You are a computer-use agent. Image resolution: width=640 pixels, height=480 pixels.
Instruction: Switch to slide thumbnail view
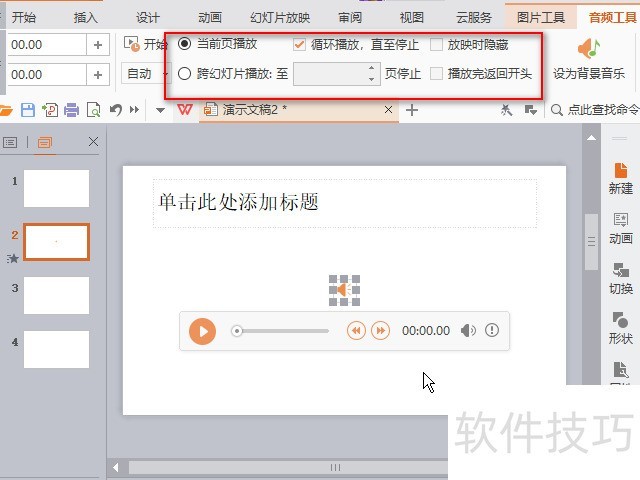click(45, 142)
